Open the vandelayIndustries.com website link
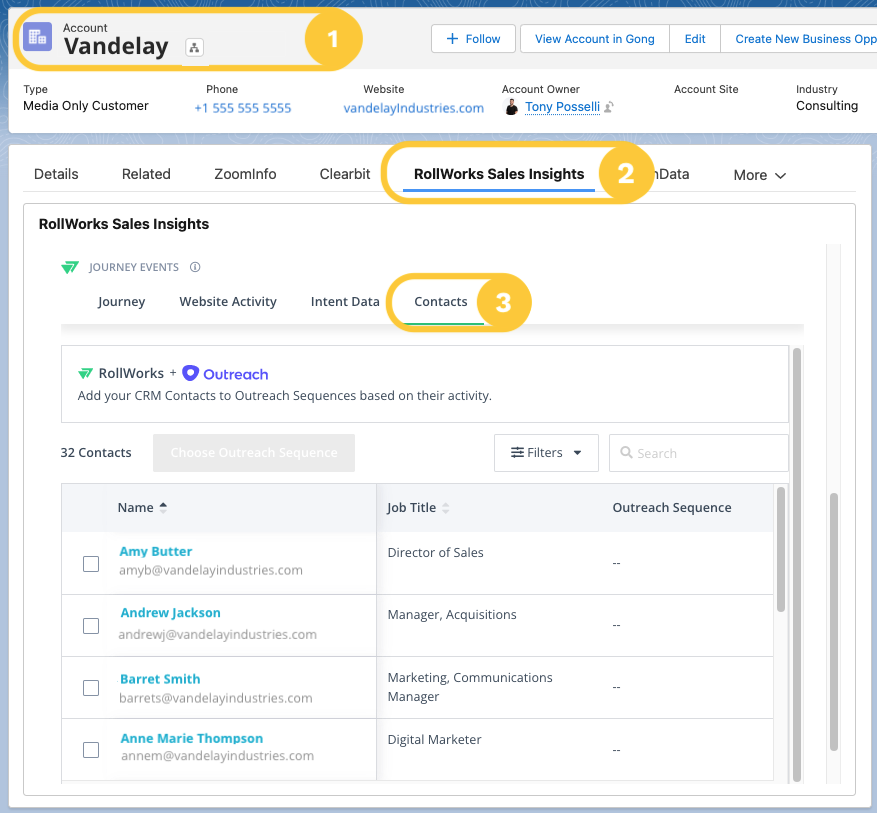The width and height of the screenshot is (877, 813). pos(413,108)
